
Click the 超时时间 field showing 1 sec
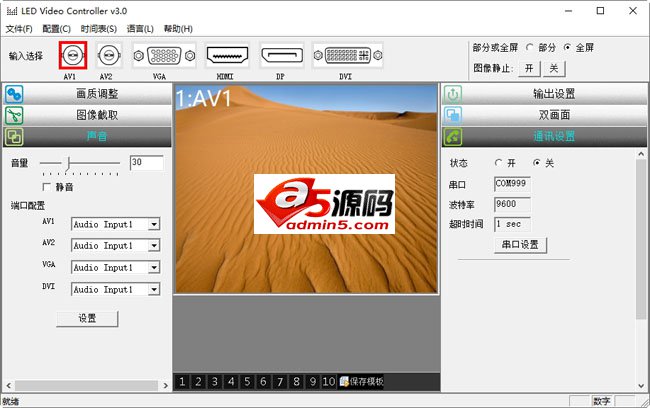tap(512, 224)
